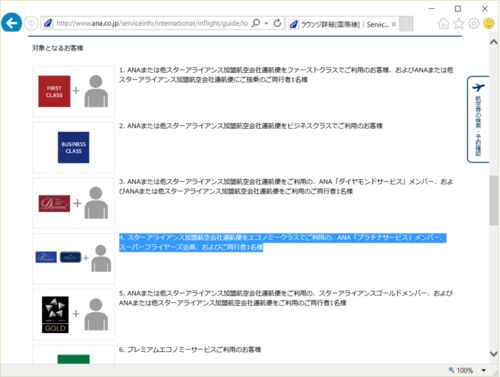Close the ラウンジ詳細 tab
The image size is (500, 377).
[394, 24]
